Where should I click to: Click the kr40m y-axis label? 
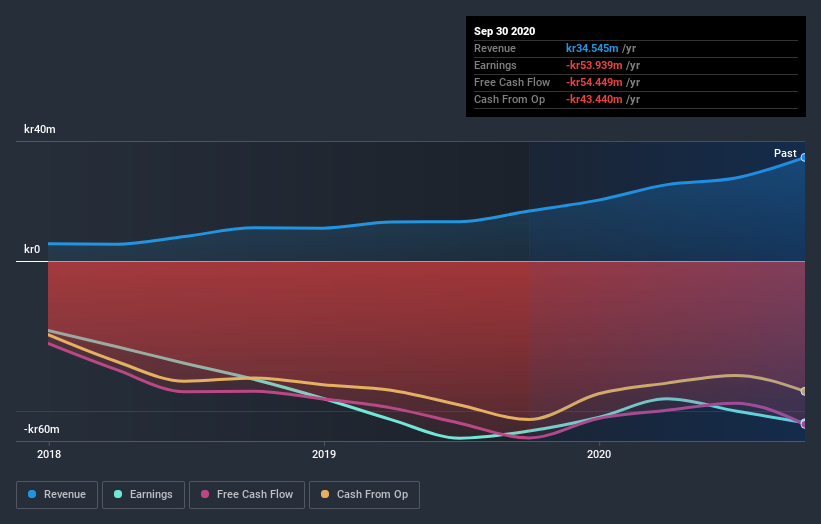(x=40, y=129)
